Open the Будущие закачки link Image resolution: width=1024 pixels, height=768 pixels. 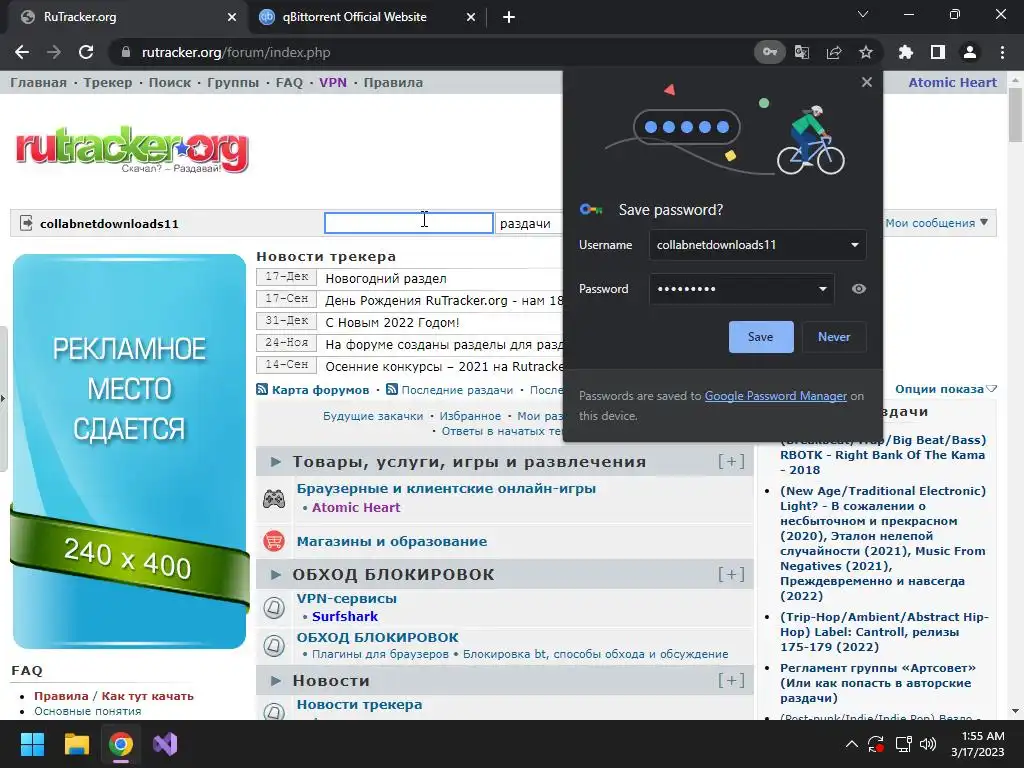tap(373, 416)
